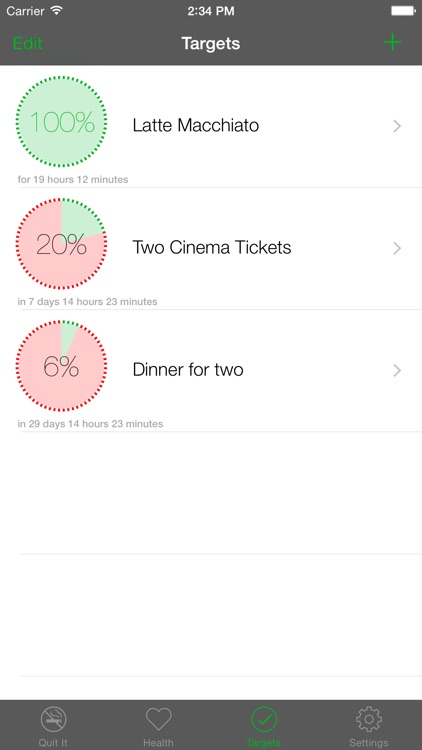Expand Two Cinema Tickets row chevron

point(397,248)
